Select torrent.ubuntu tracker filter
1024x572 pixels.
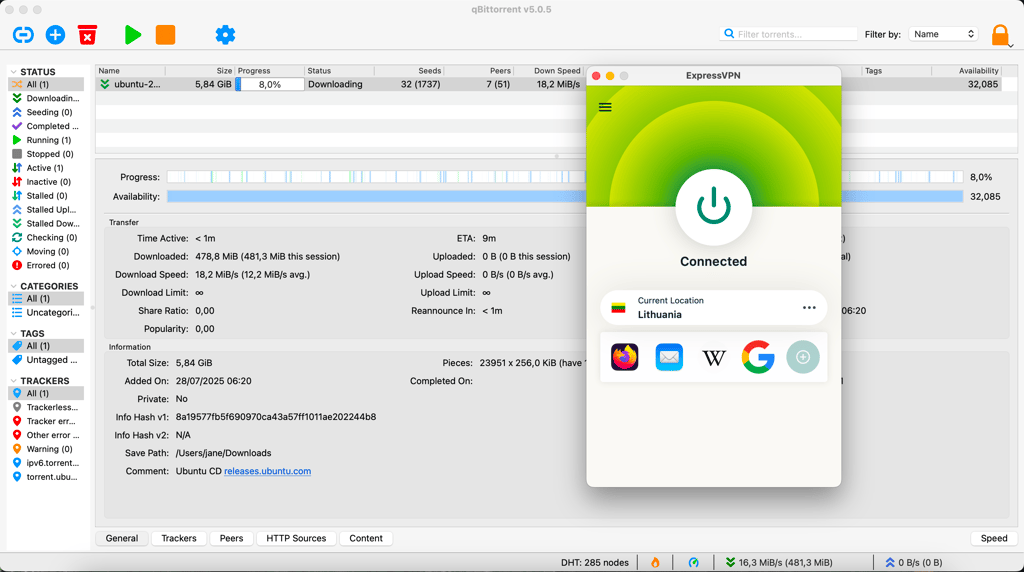(x=46, y=477)
